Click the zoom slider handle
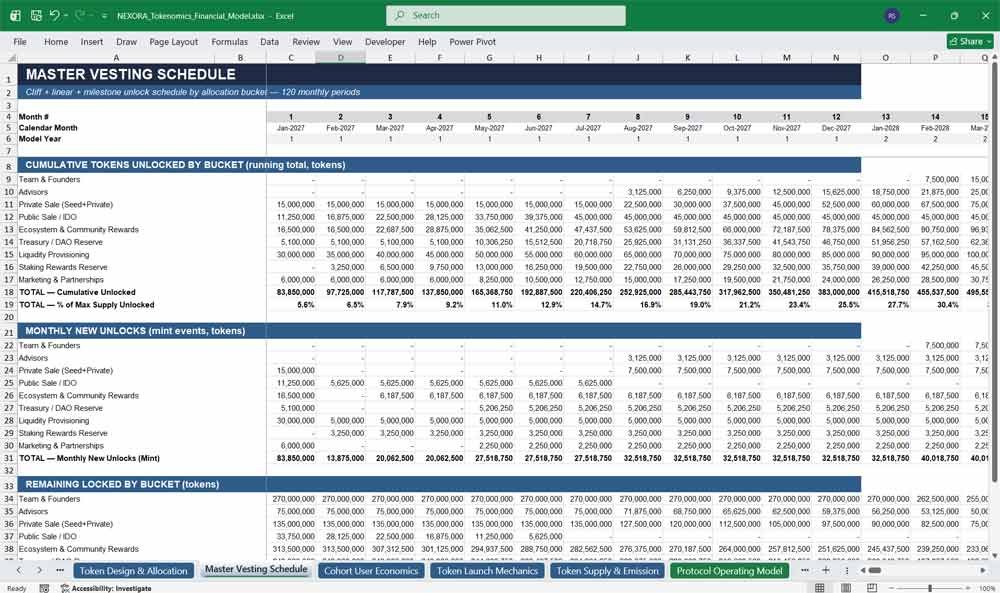 point(930,588)
